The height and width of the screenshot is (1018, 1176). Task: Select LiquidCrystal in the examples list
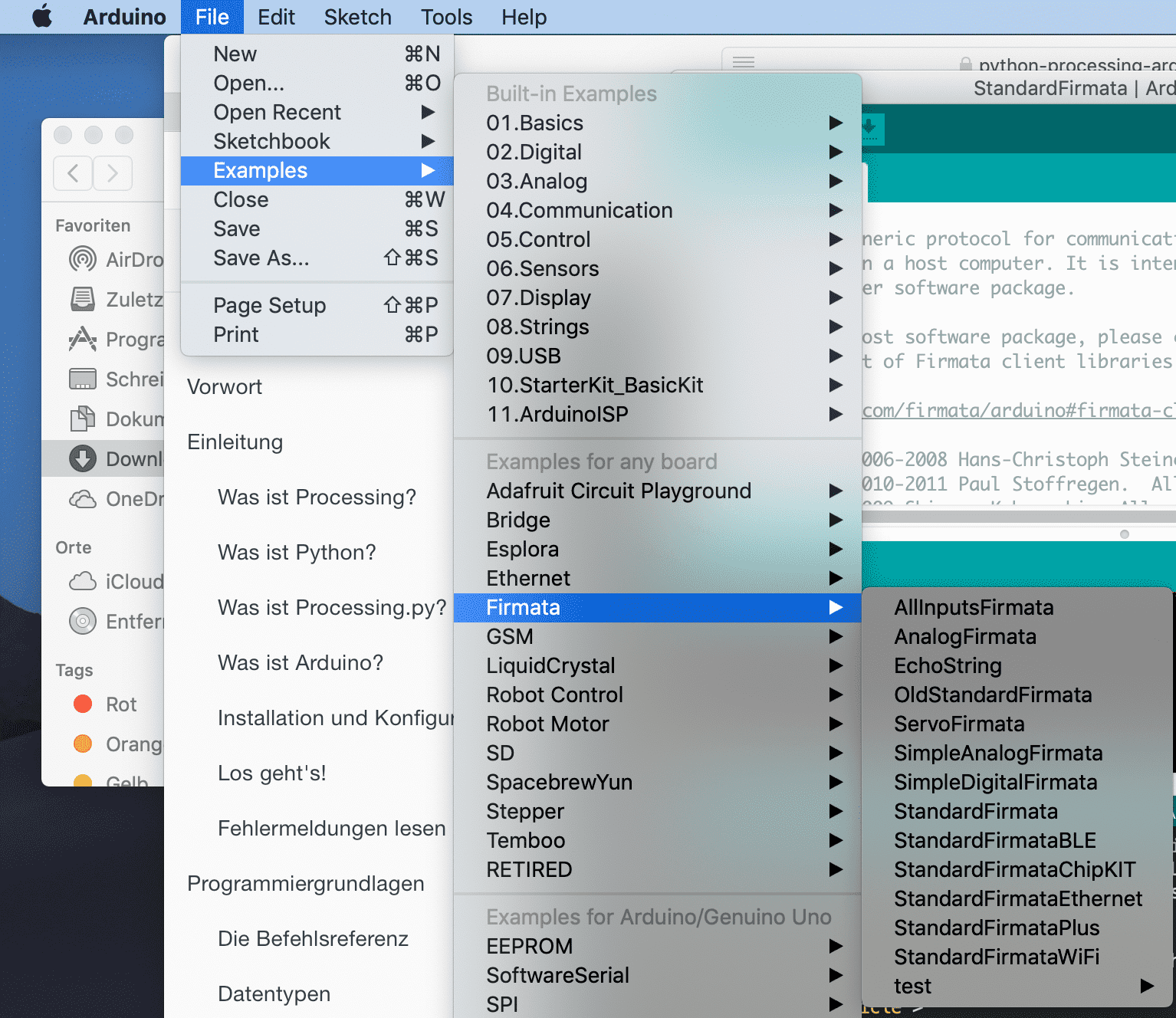coord(658,665)
